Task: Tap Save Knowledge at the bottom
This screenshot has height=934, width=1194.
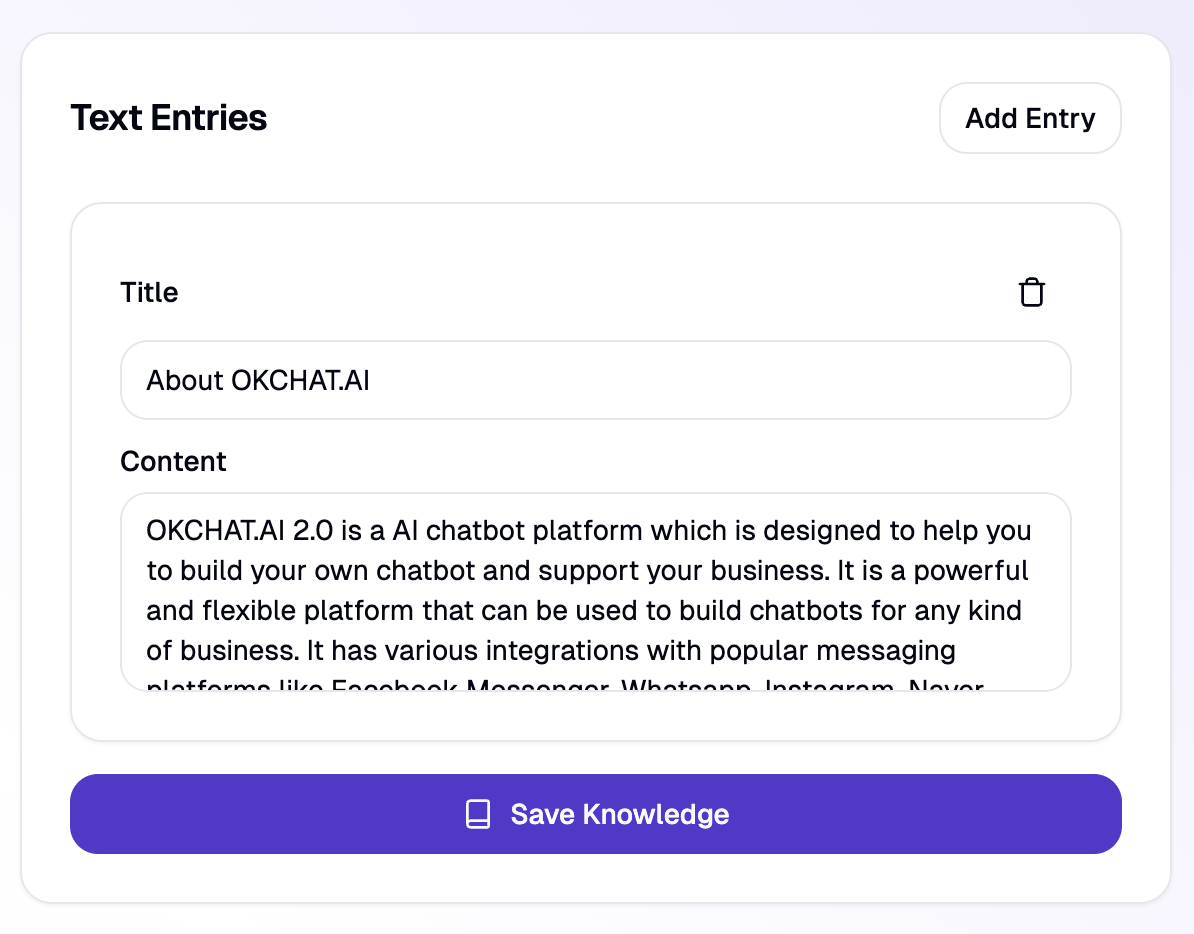Action: [595, 814]
